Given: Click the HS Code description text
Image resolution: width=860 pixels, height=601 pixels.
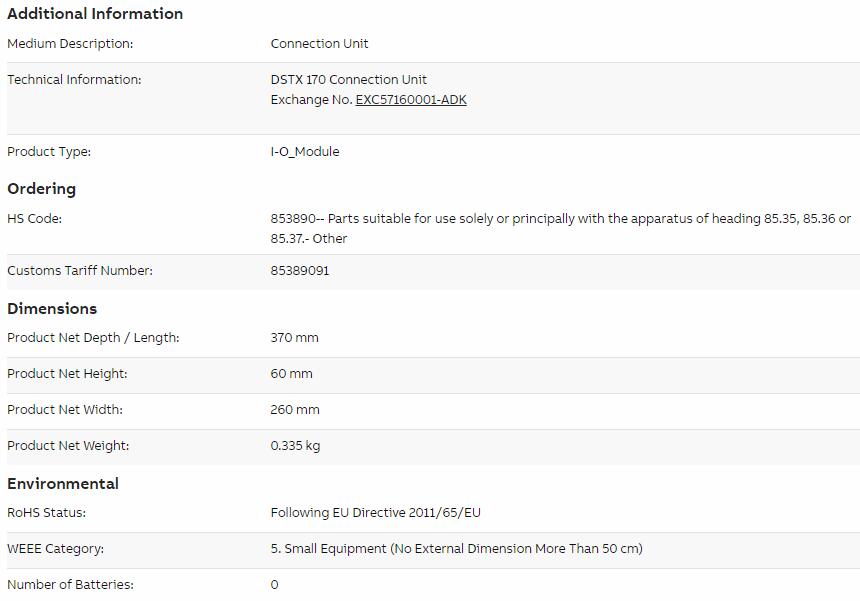Looking at the screenshot, I should click(x=561, y=228).
